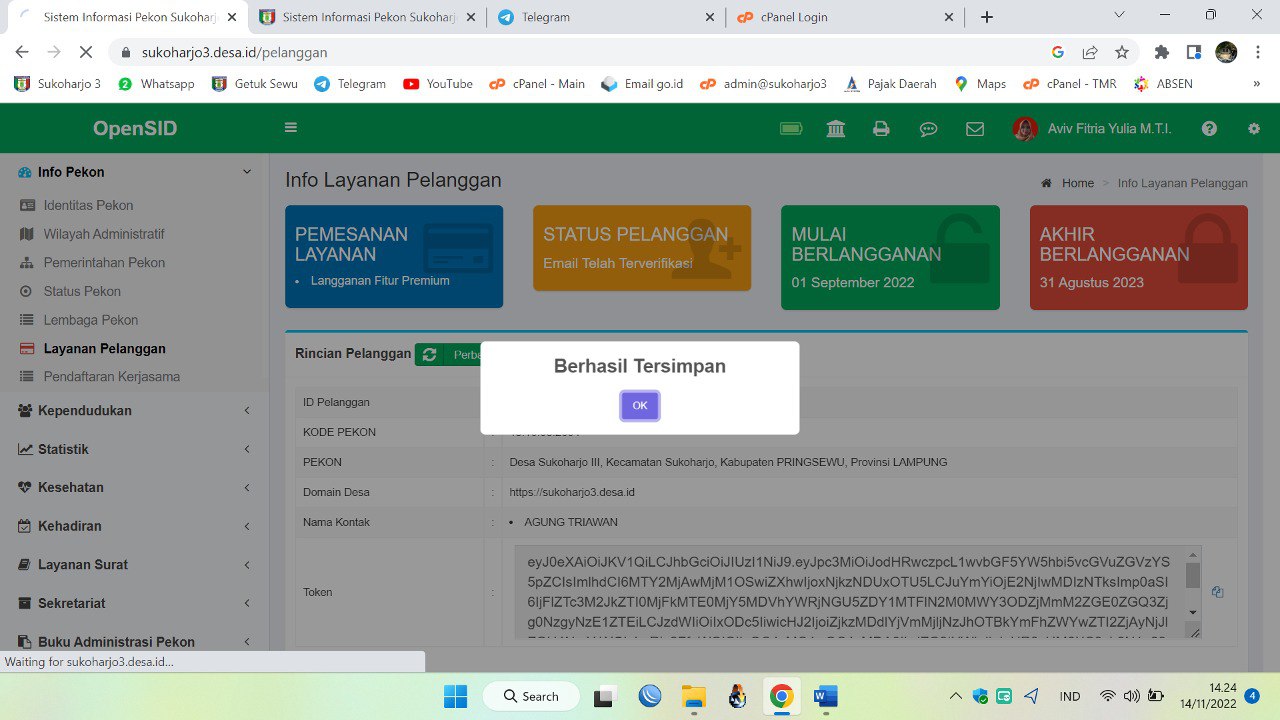Click the refresh icon beside Perbarui
The width and height of the screenshot is (1280, 720).
[429, 354]
